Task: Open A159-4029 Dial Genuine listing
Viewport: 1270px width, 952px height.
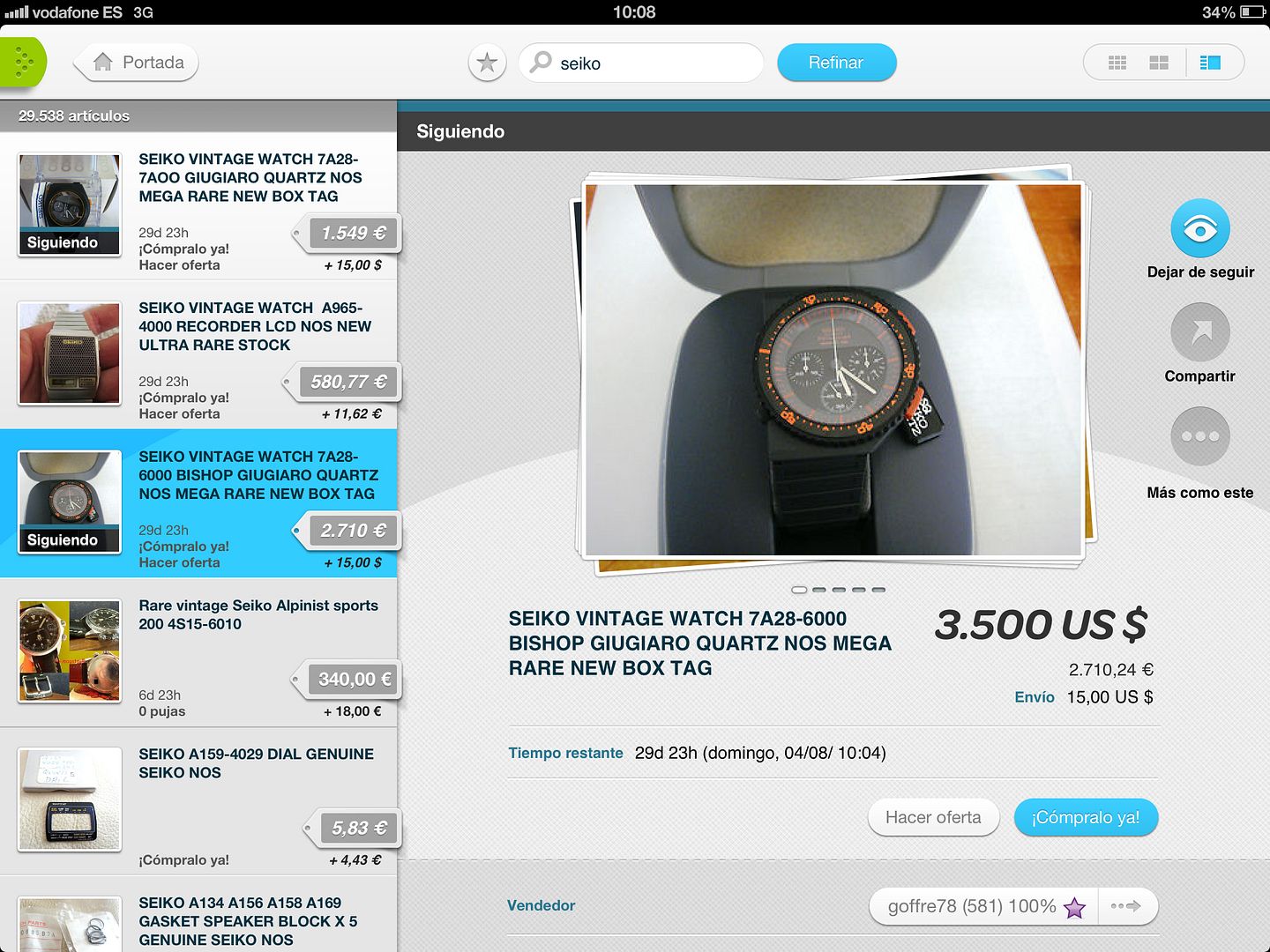Action: click(198, 801)
